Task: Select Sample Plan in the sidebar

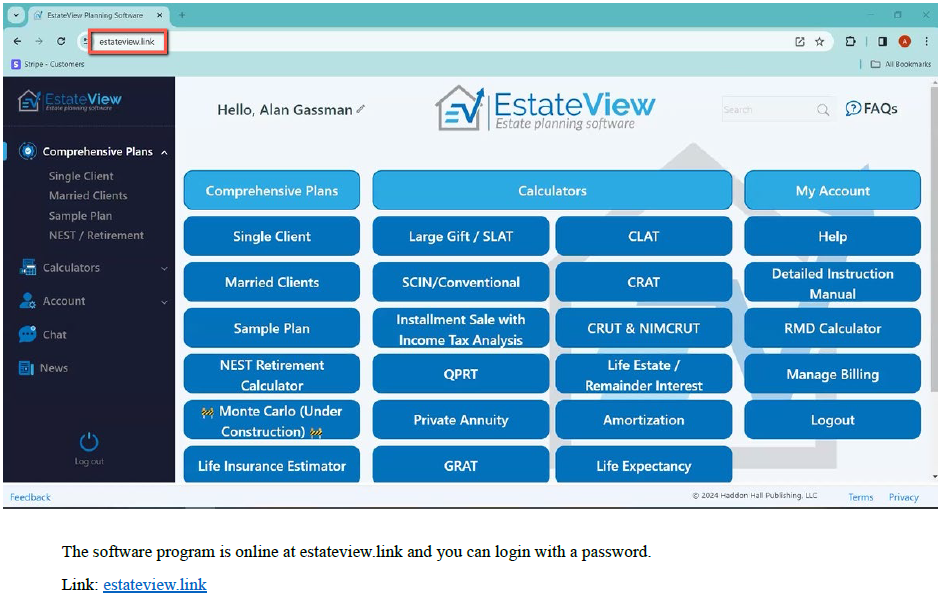Action: pos(80,215)
